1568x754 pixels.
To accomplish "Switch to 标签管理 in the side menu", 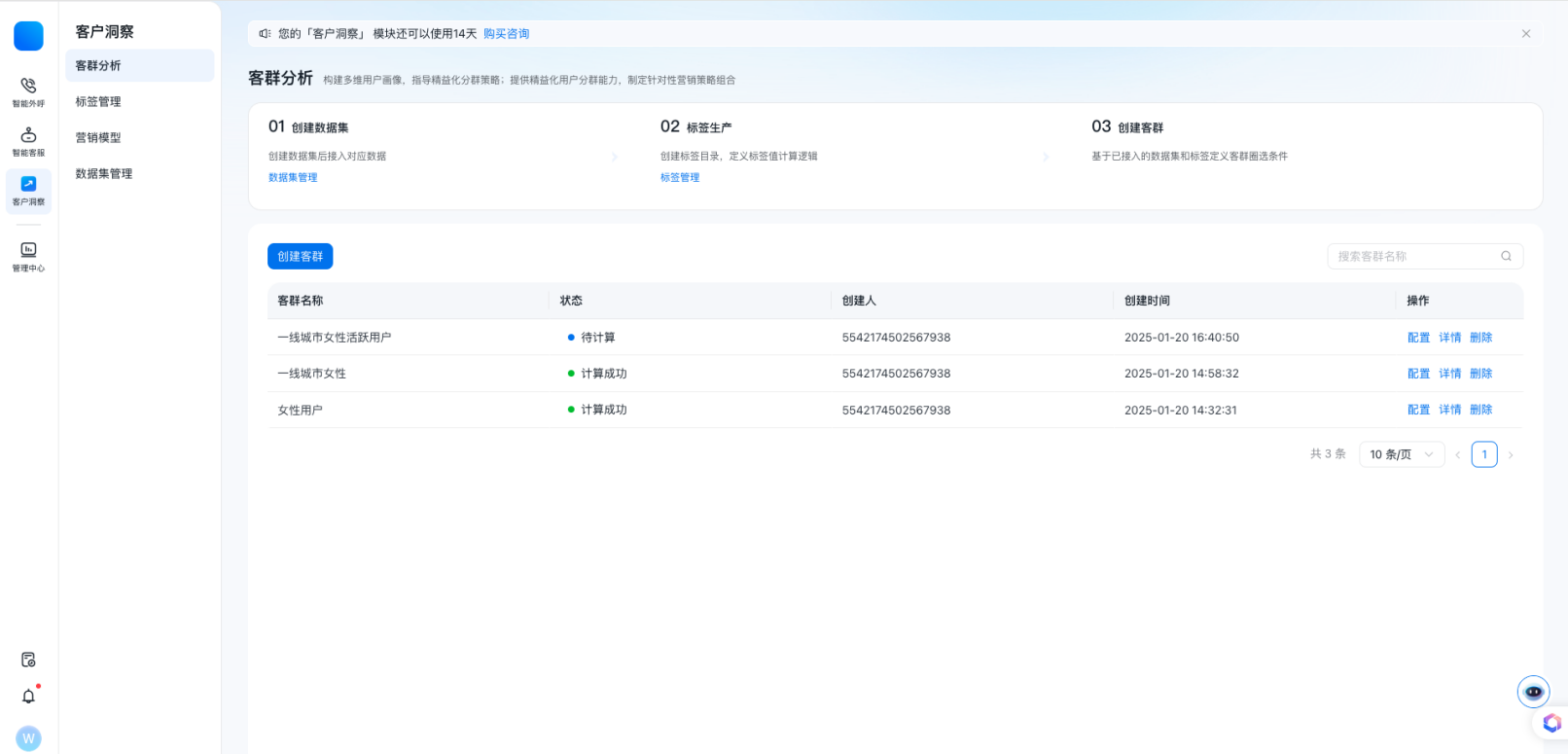I will [x=98, y=102].
